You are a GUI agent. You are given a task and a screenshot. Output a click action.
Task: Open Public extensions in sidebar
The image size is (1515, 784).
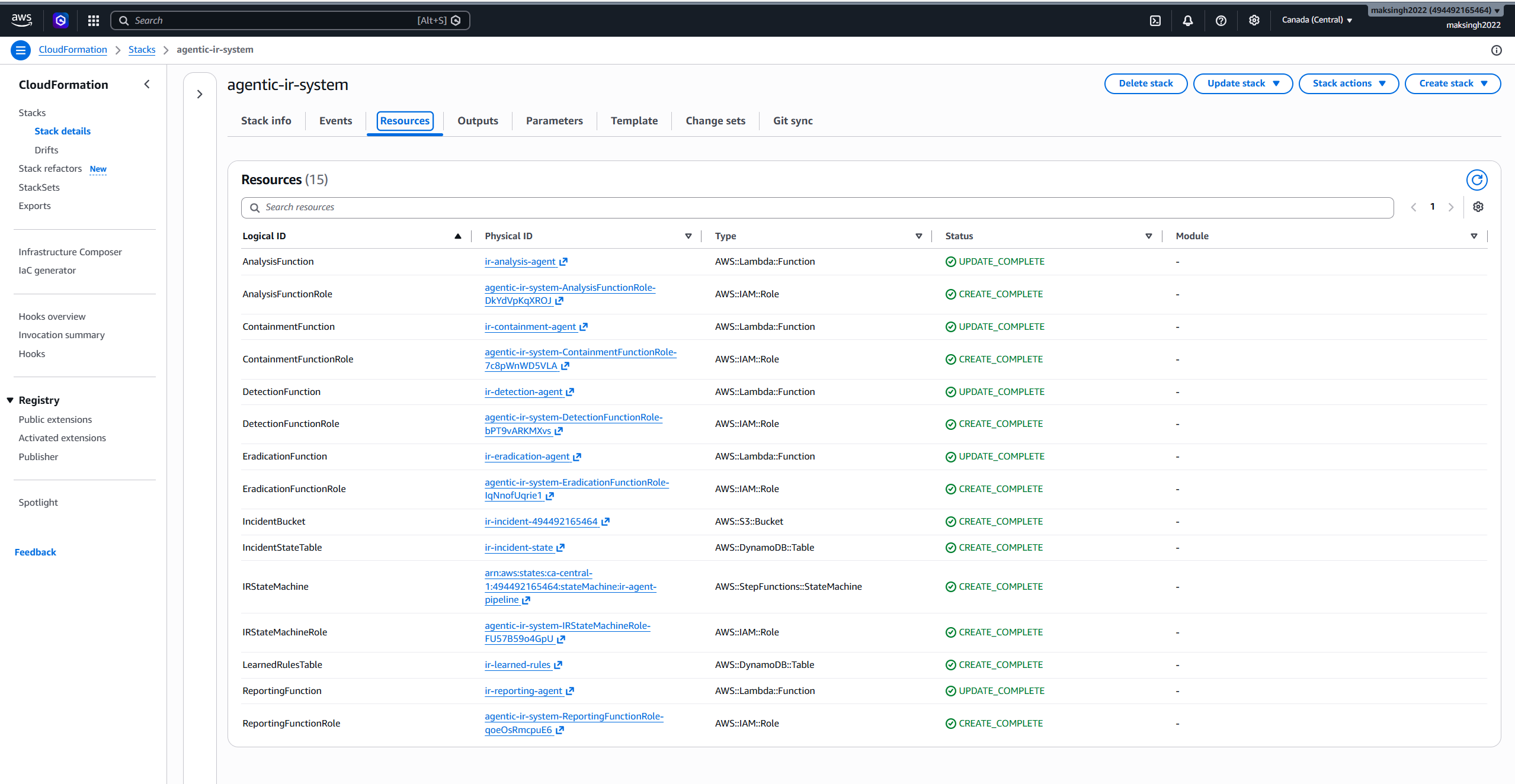tap(55, 419)
